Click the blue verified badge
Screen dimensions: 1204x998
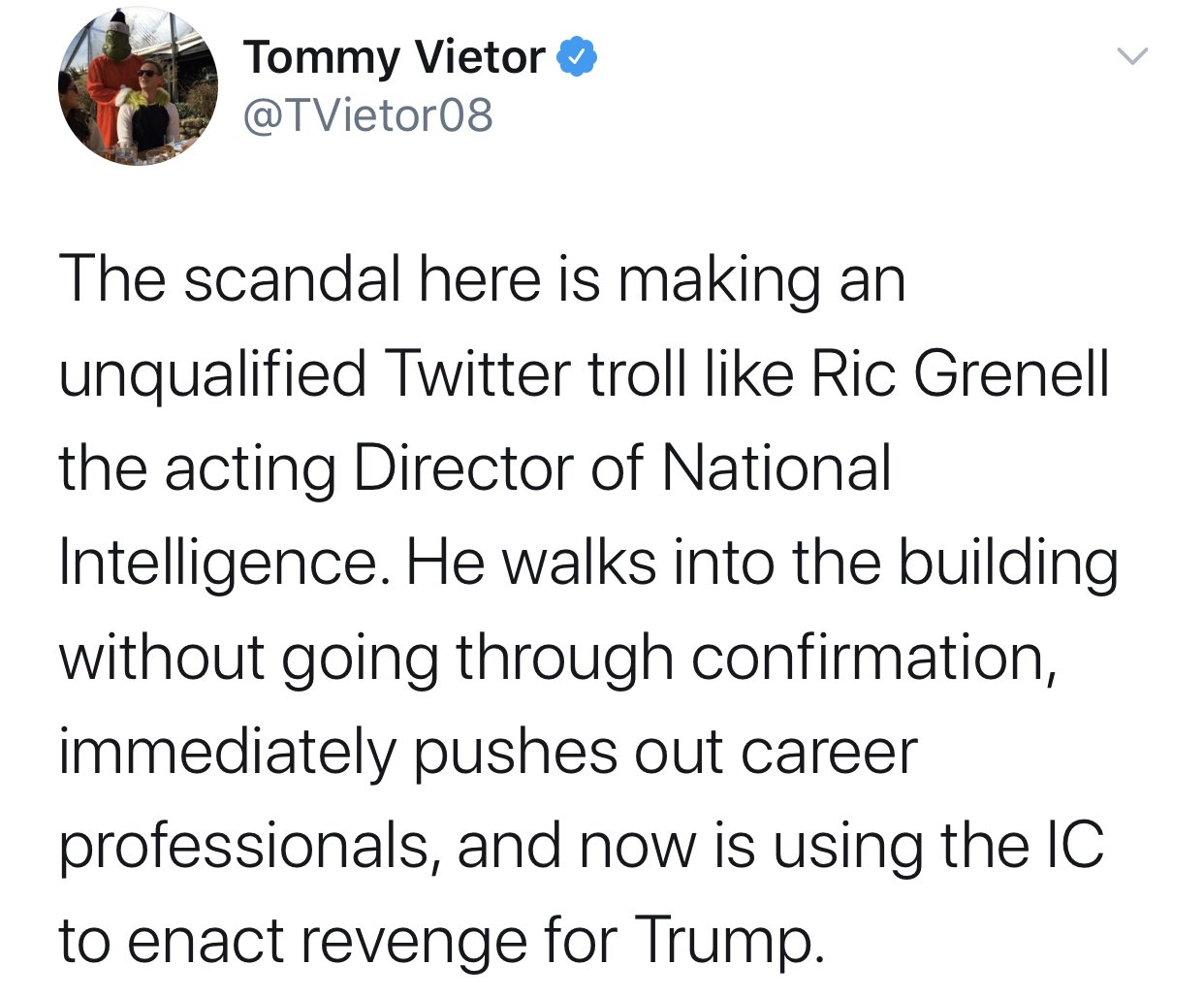[576, 58]
